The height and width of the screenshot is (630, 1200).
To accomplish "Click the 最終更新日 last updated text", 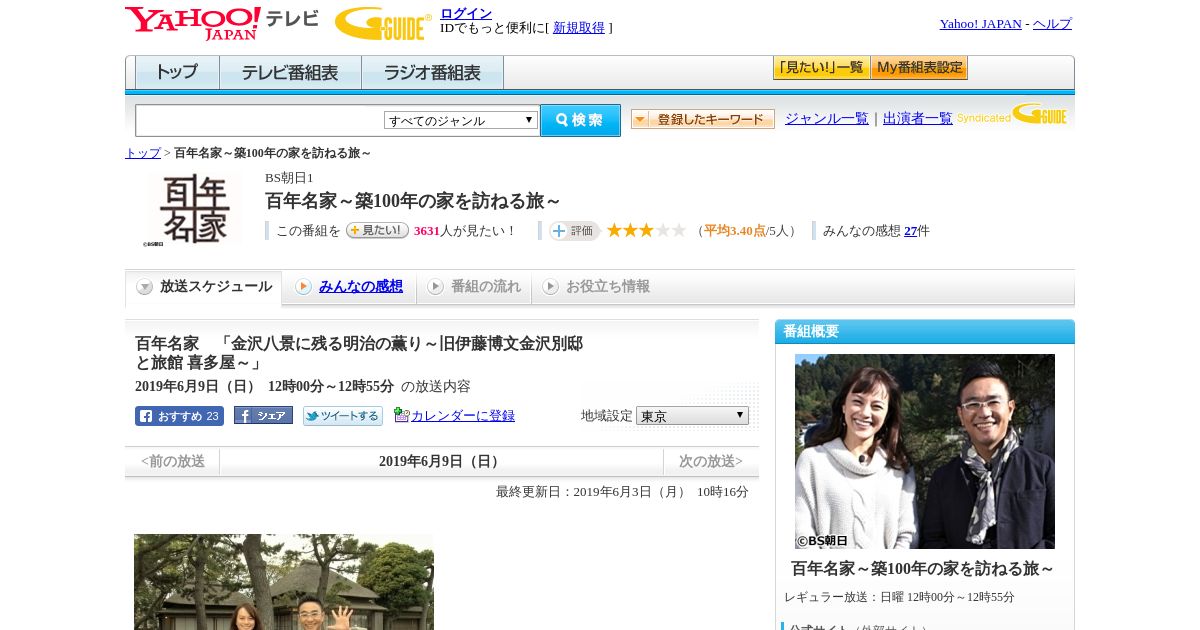I will click(622, 492).
